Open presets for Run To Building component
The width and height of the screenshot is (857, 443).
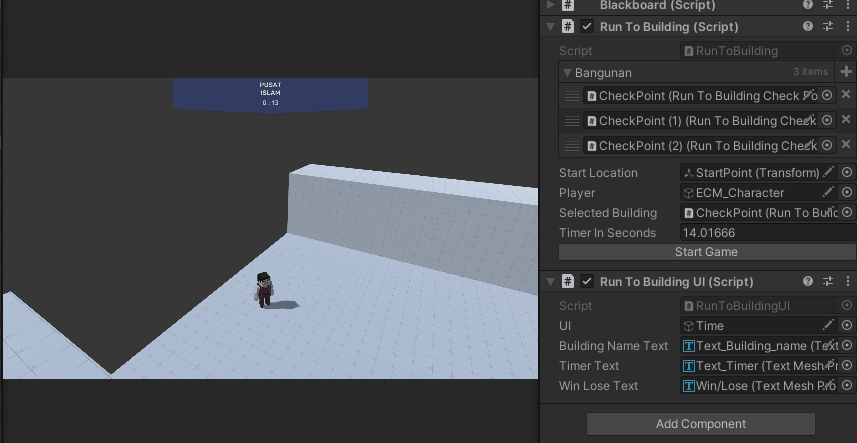coord(828,27)
